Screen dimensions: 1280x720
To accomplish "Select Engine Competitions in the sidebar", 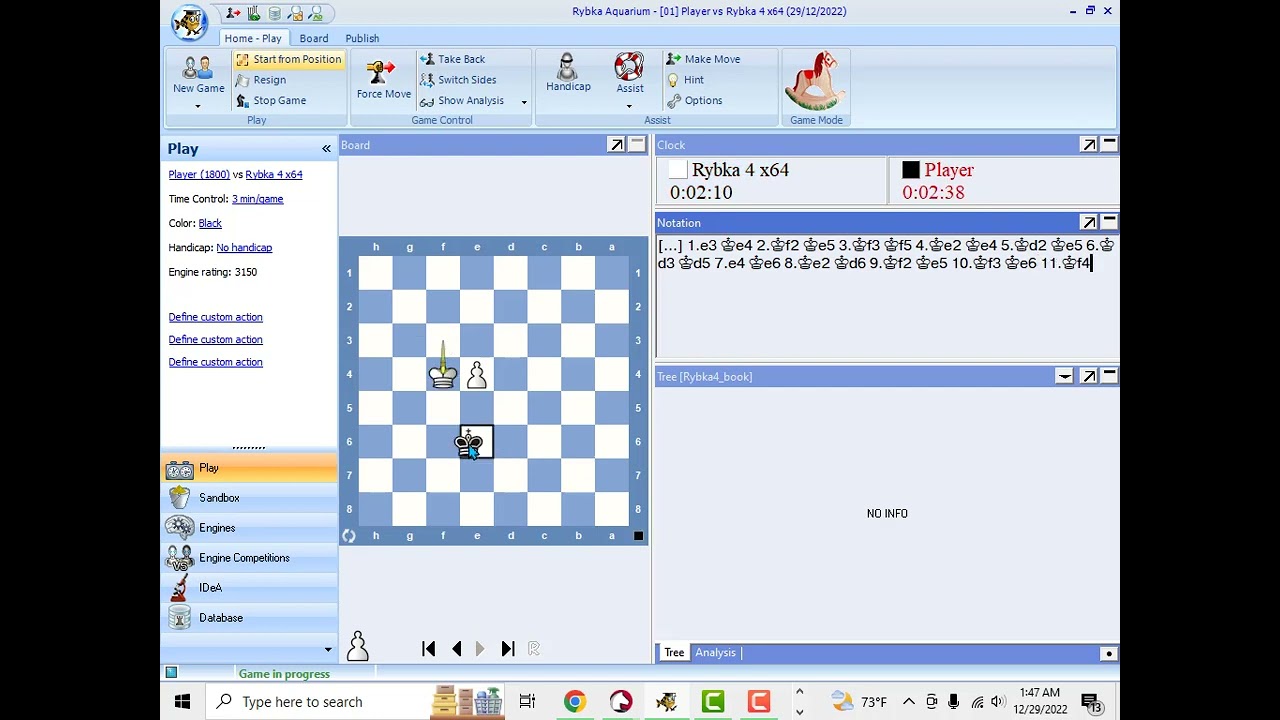I will click(249, 558).
